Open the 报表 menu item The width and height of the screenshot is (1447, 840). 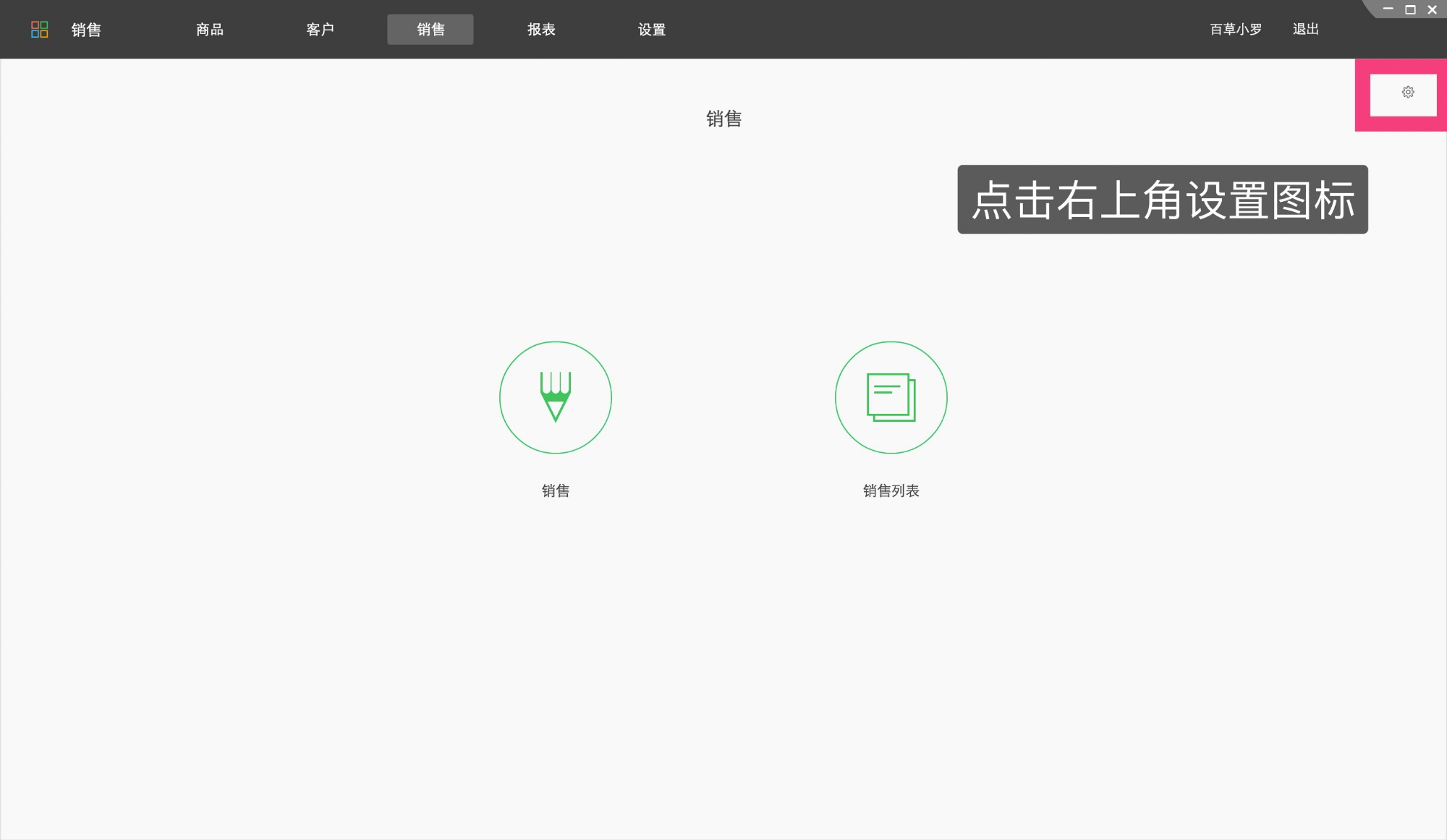[541, 29]
